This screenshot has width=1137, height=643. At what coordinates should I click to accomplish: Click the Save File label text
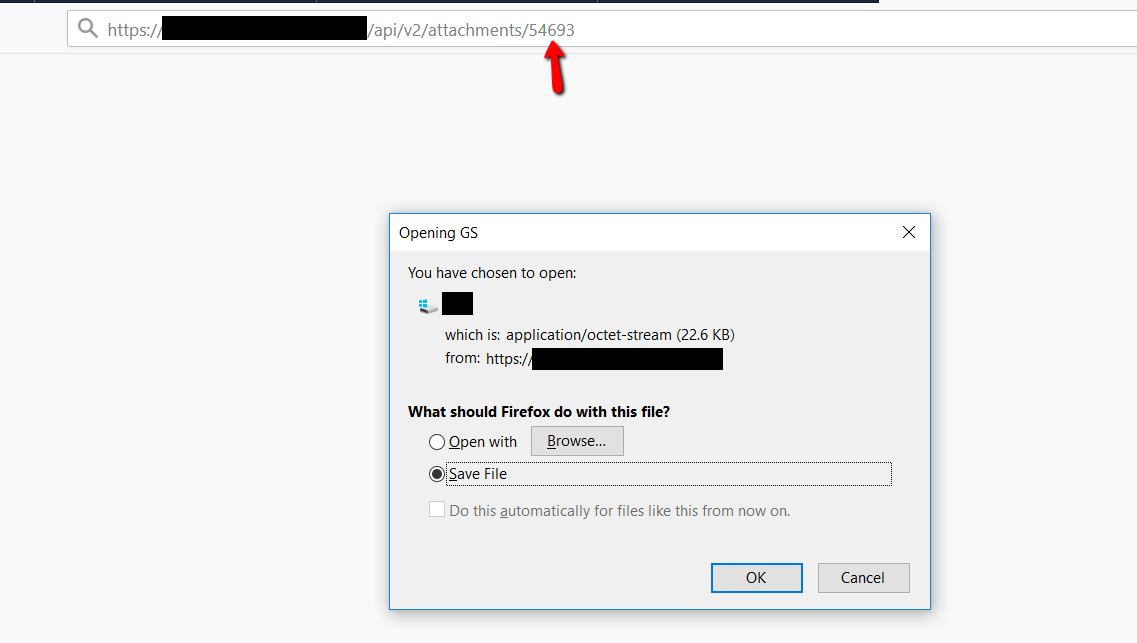coord(478,474)
